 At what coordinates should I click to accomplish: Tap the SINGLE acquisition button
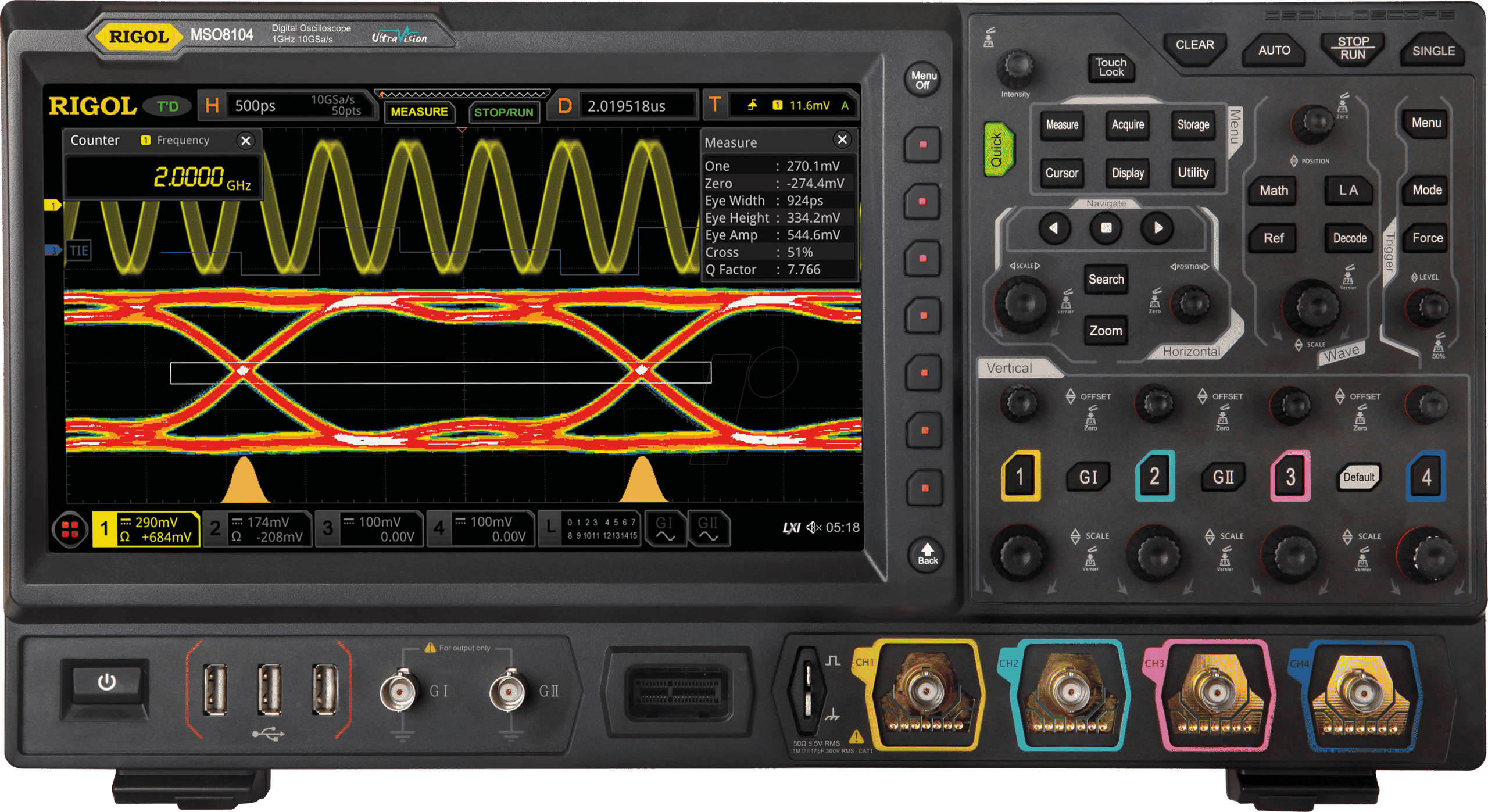[x=1433, y=51]
